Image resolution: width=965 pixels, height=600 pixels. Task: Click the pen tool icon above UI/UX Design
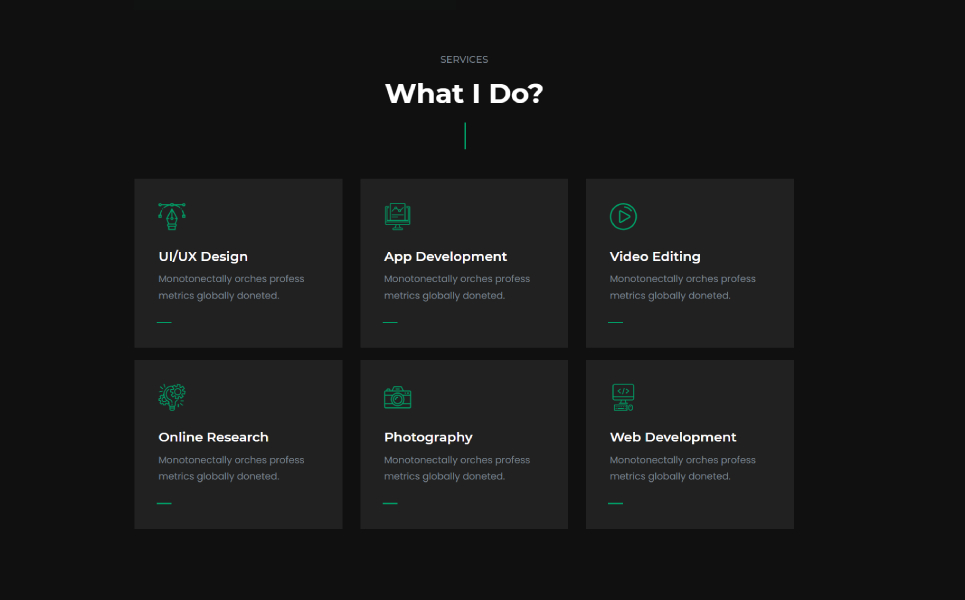[x=172, y=216]
